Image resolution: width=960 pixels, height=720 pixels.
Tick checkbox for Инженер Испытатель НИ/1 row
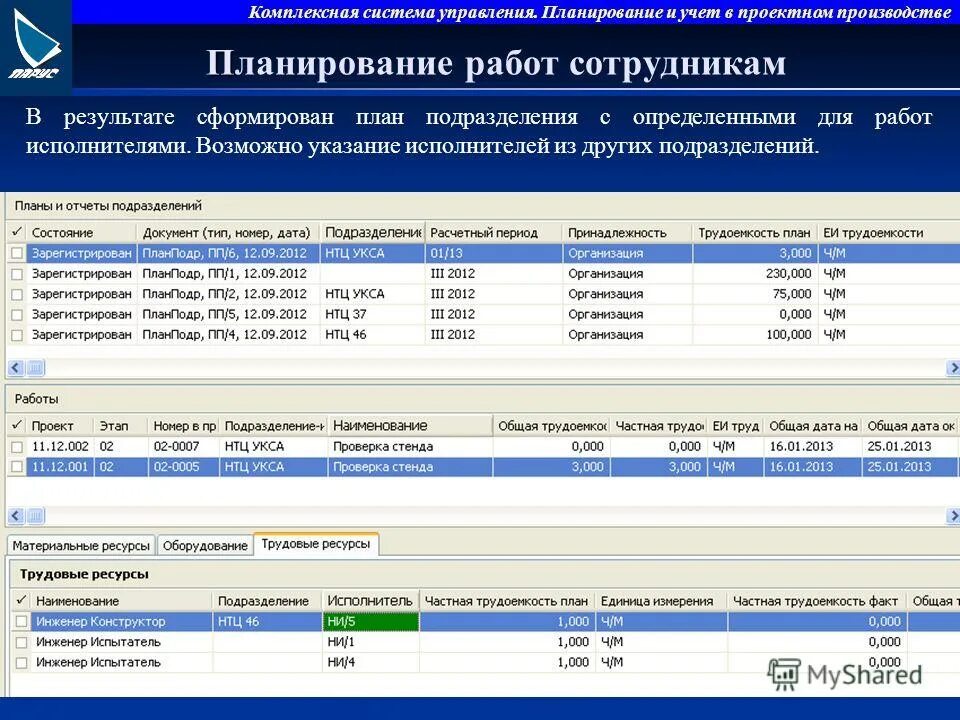coord(21,642)
